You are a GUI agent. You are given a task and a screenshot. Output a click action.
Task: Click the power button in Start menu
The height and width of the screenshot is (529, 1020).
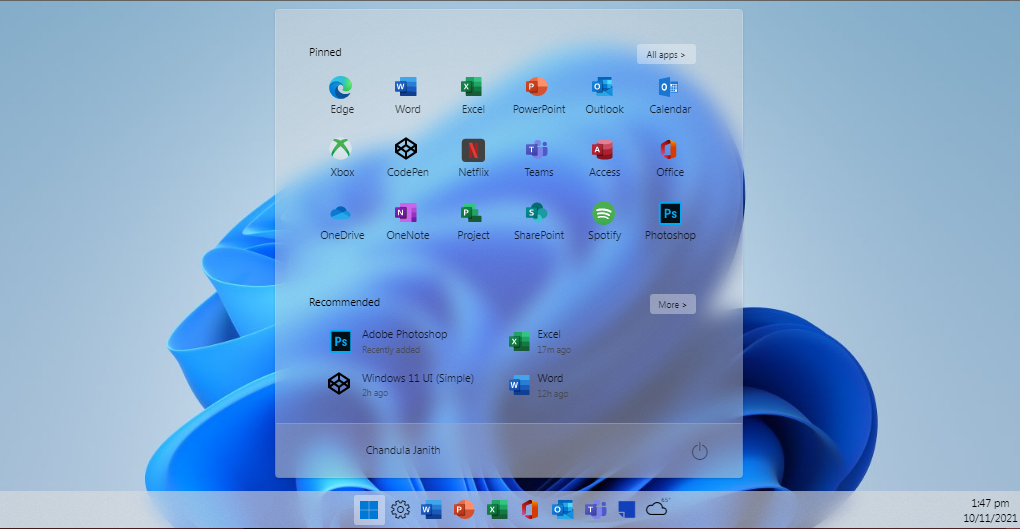[x=700, y=452]
